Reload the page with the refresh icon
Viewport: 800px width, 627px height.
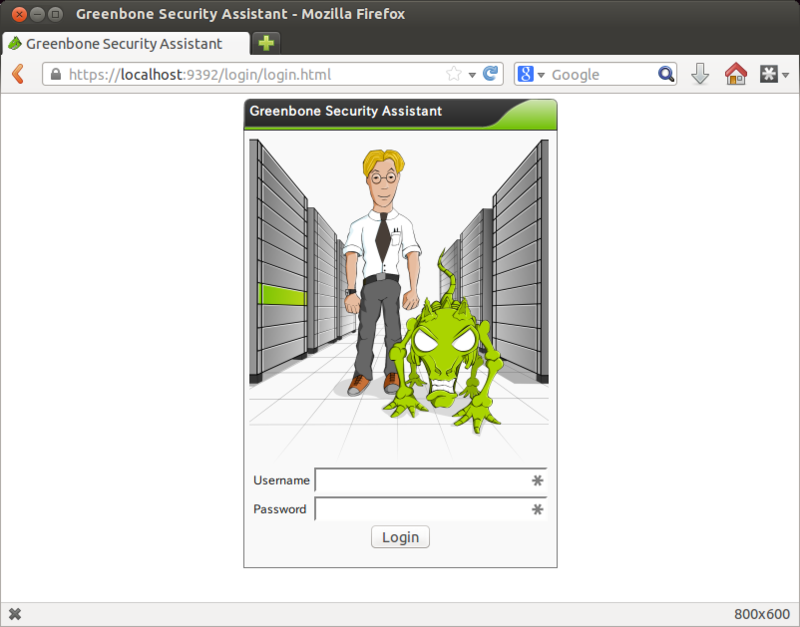coord(490,74)
